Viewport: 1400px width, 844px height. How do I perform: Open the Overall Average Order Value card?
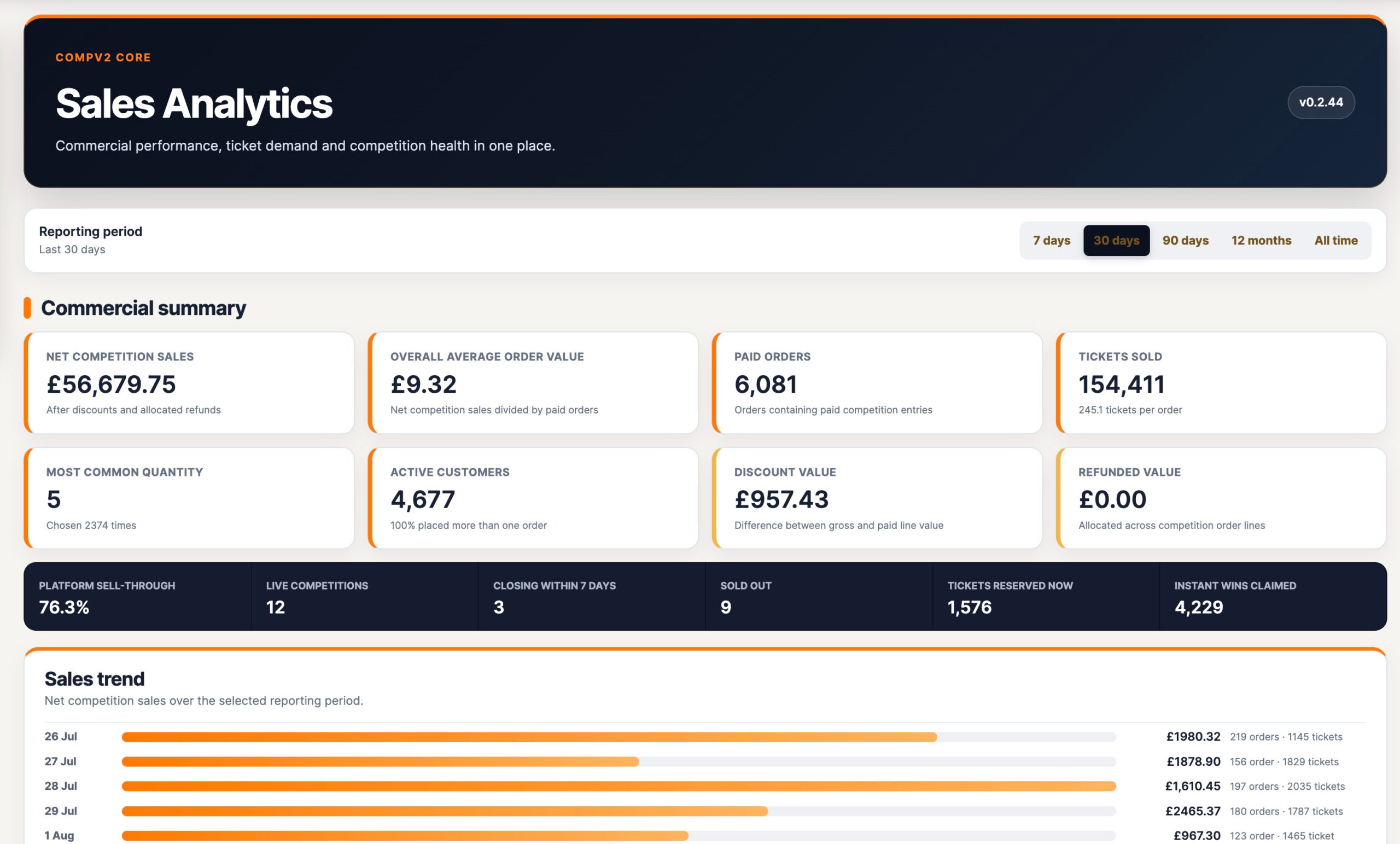click(x=533, y=382)
